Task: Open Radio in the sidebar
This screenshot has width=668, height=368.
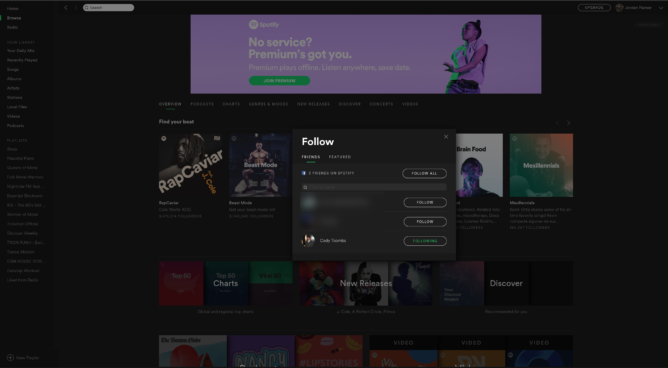Action: point(12,27)
